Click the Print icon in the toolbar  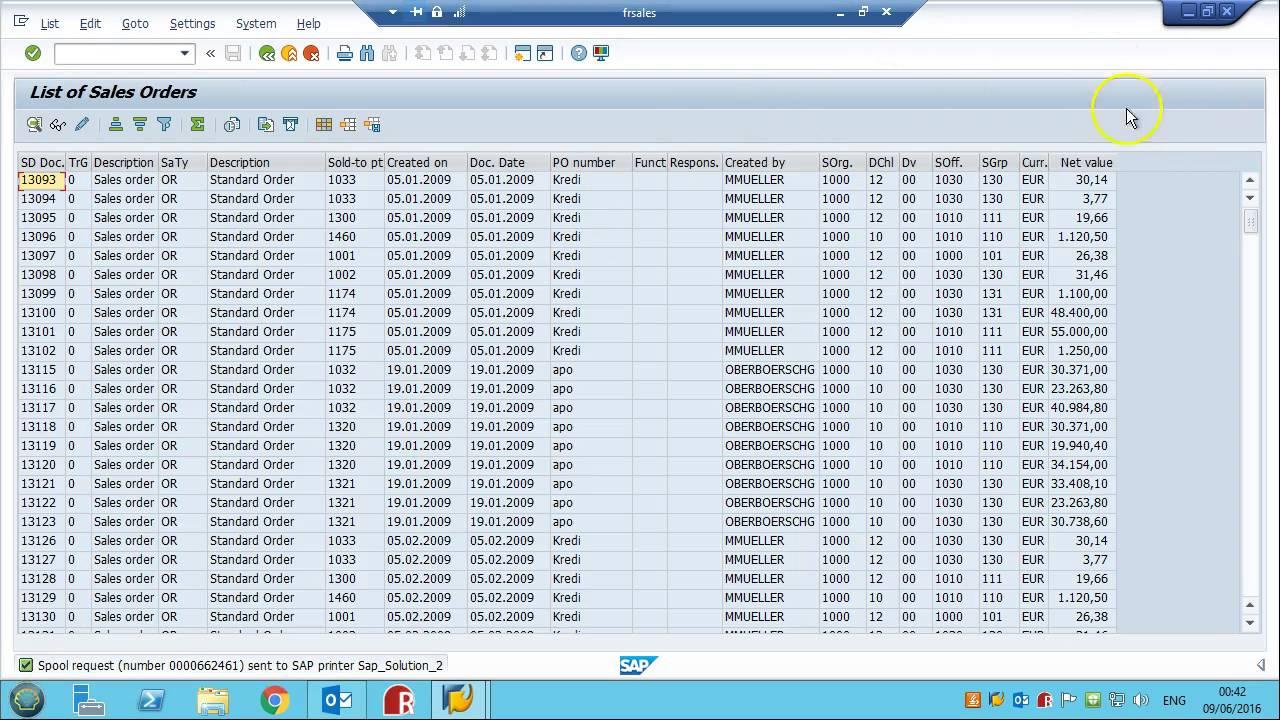[343, 53]
